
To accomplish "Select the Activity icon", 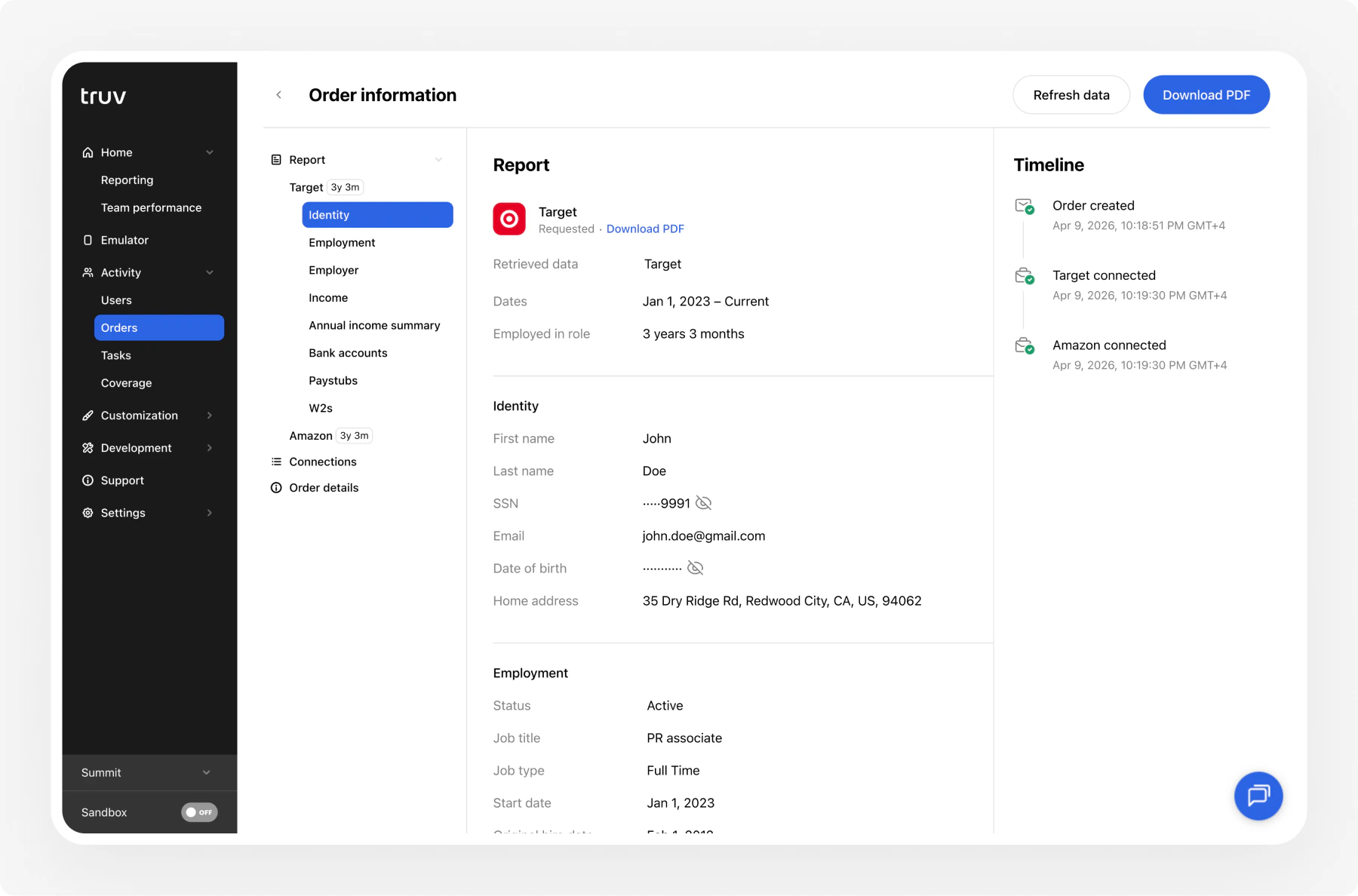I will point(87,272).
